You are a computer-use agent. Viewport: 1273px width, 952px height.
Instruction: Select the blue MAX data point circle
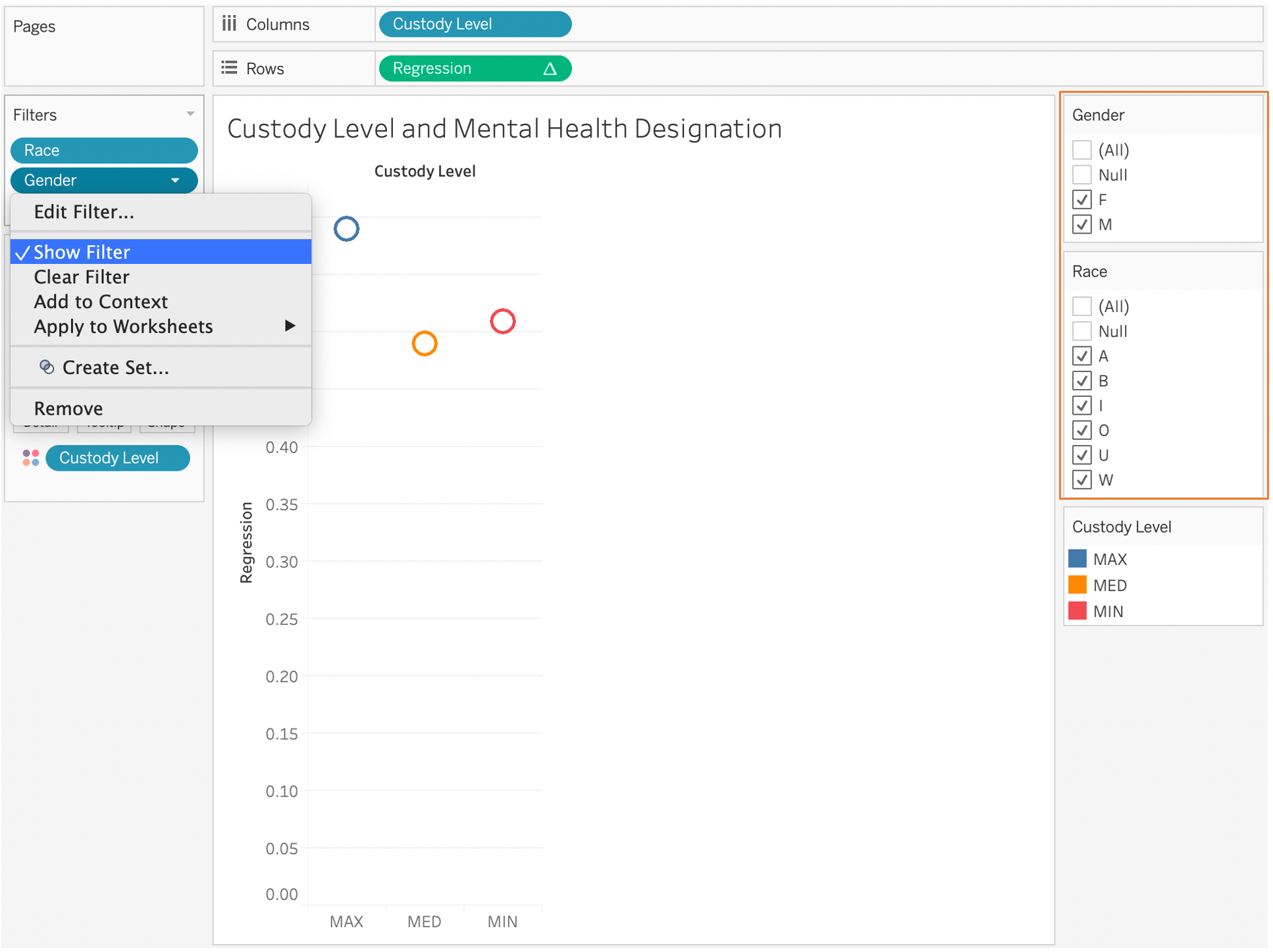(346, 228)
